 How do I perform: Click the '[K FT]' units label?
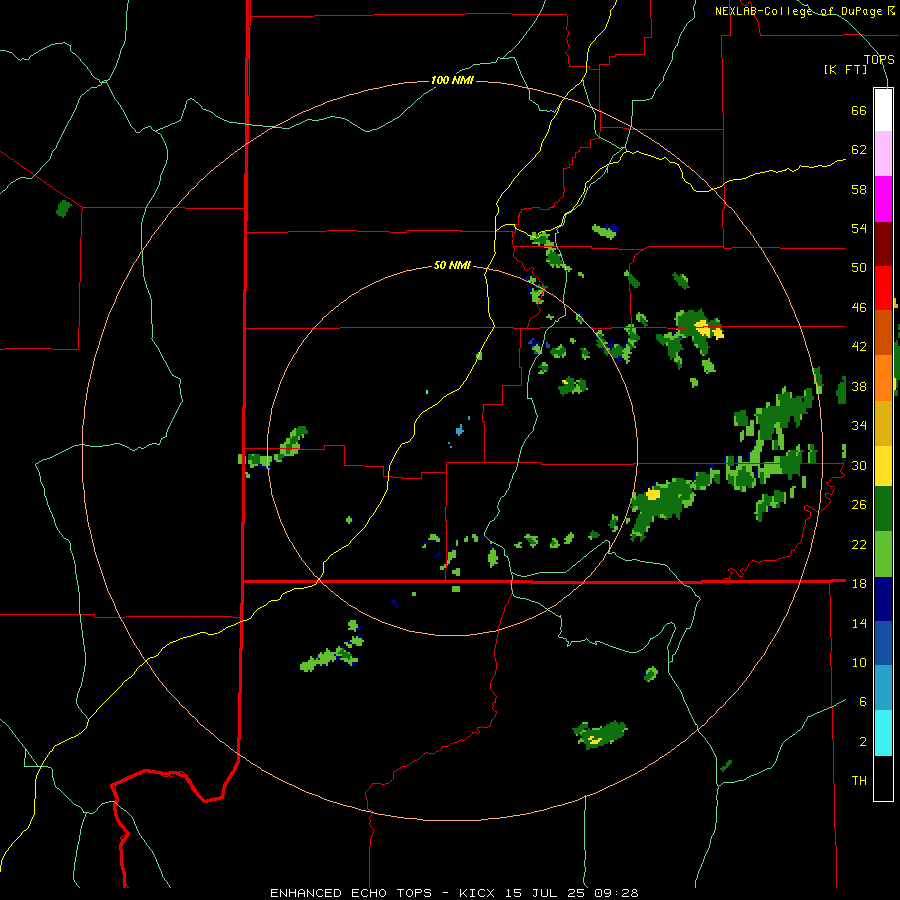845,69
